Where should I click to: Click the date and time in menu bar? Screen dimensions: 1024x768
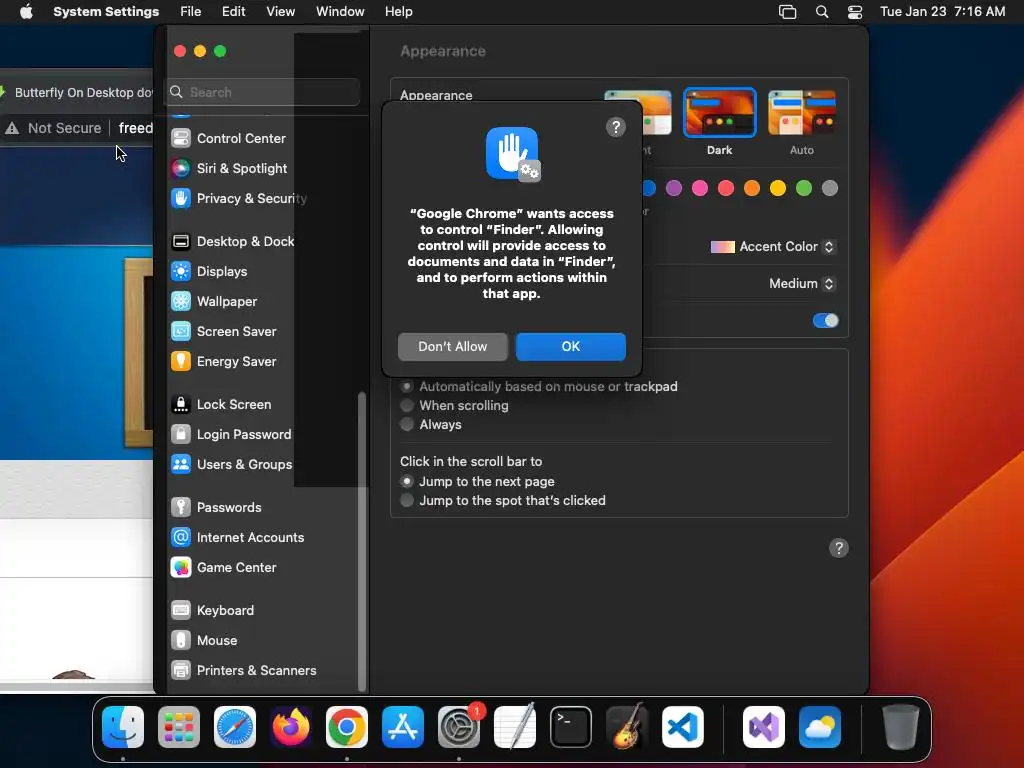tap(942, 12)
